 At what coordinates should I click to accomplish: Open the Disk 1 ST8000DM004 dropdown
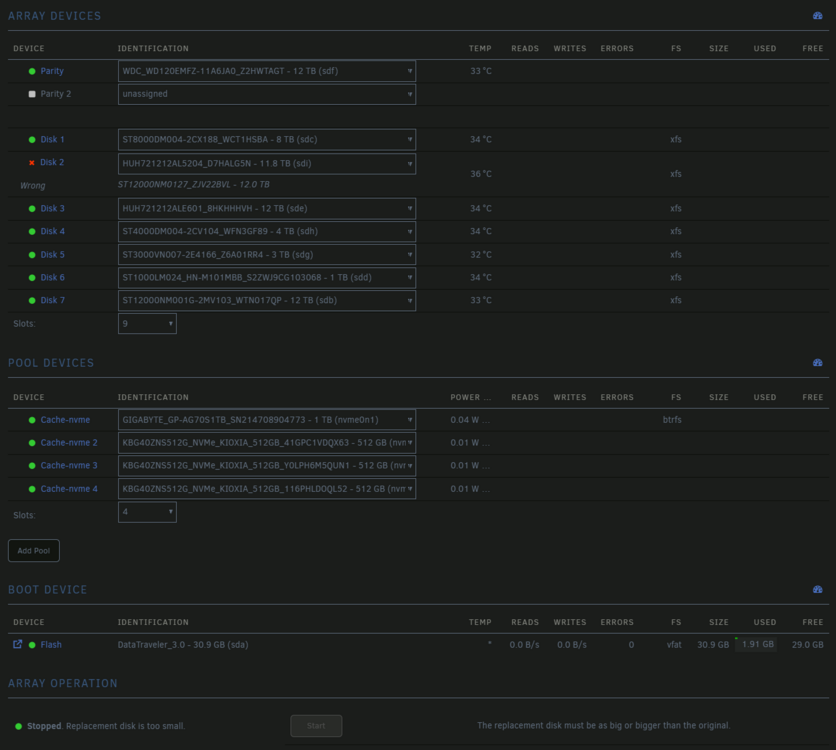267,140
